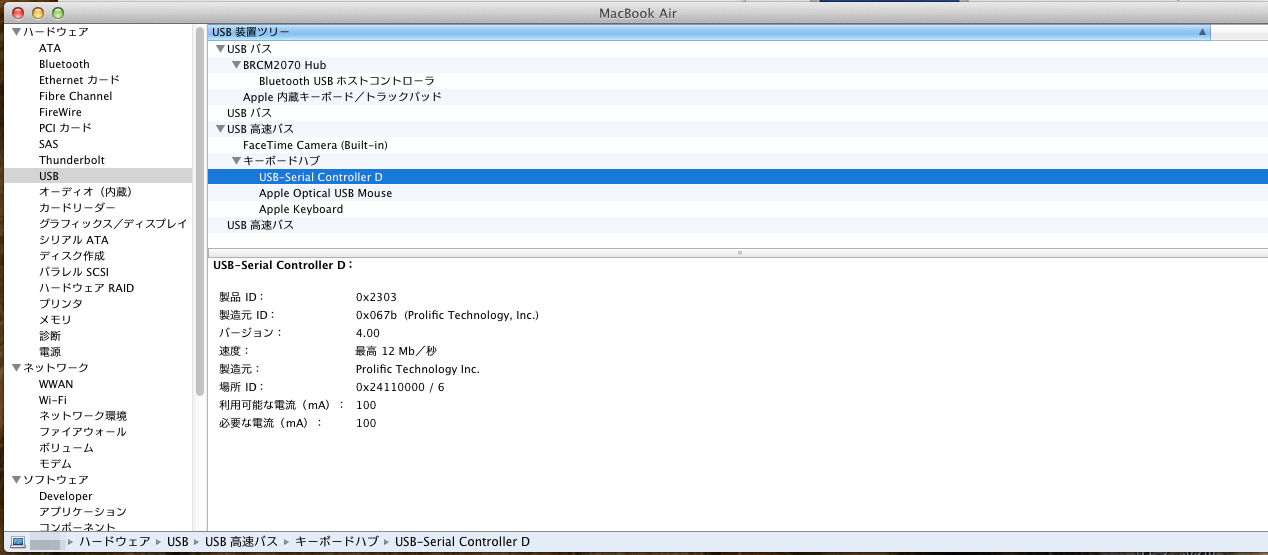The width and height of the screenshot is (1268, 555).
Task: Select FireWire in the sidebar
Action: [x=60, y=112]
